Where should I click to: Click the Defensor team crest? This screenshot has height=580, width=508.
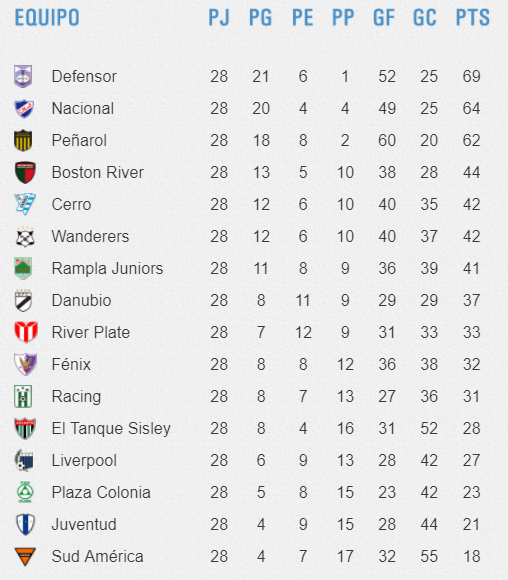23,77
